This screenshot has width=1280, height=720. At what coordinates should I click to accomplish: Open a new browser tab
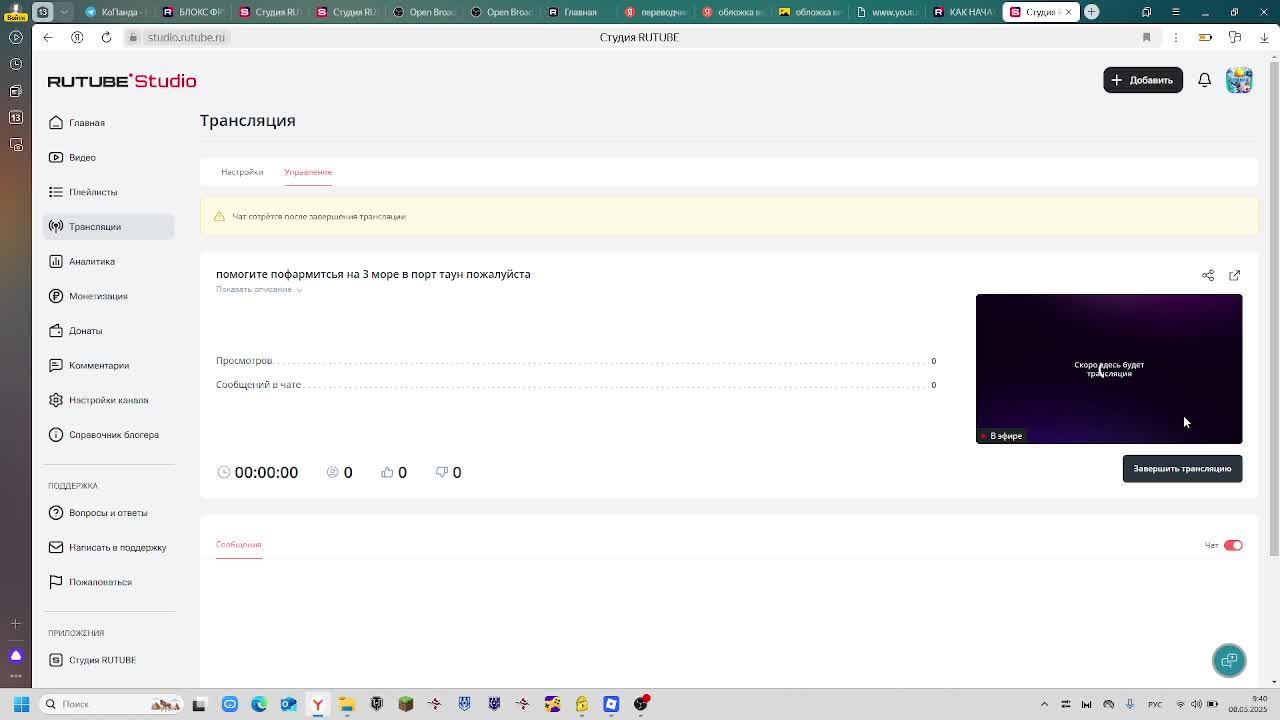click(1092, 12)
